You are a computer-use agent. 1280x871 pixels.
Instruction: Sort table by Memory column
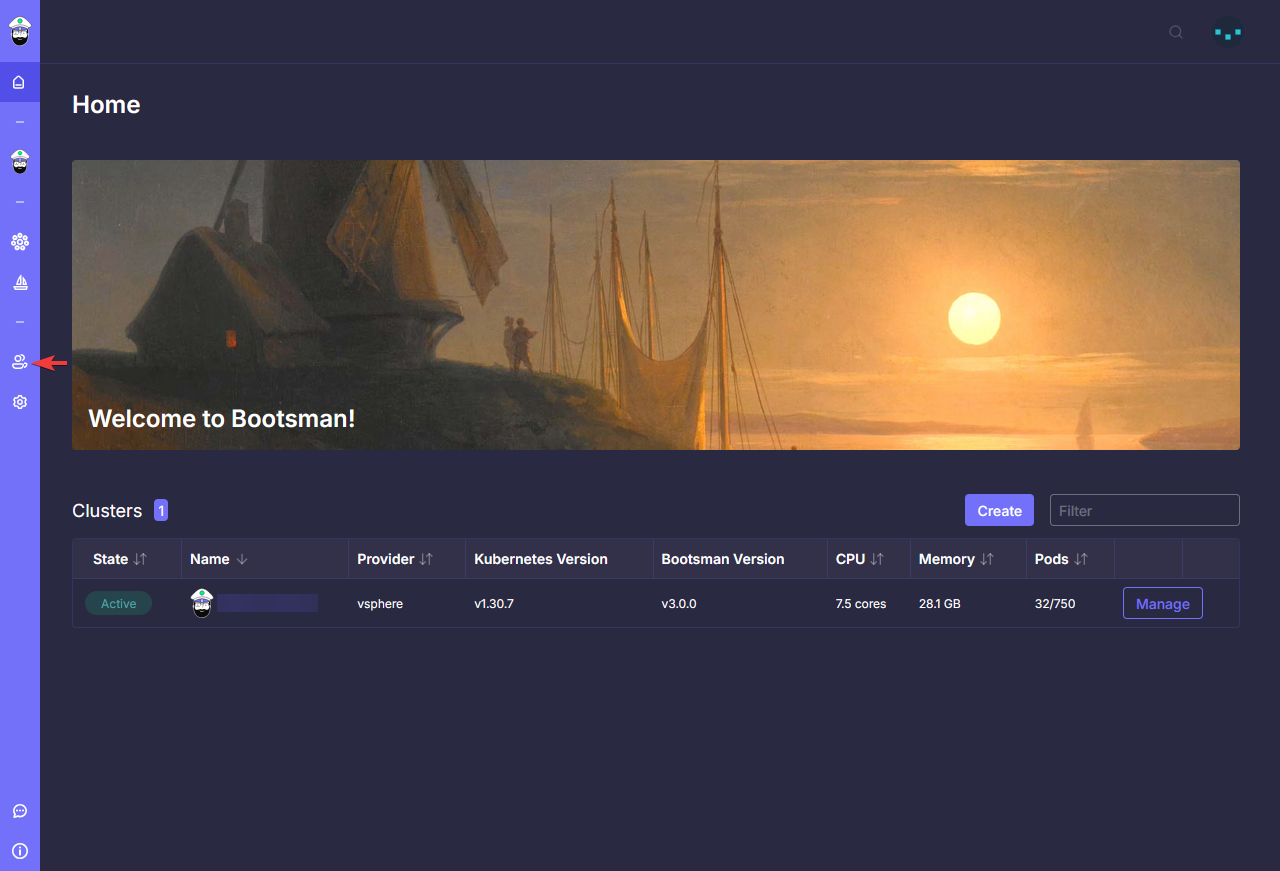click(987, 559)
